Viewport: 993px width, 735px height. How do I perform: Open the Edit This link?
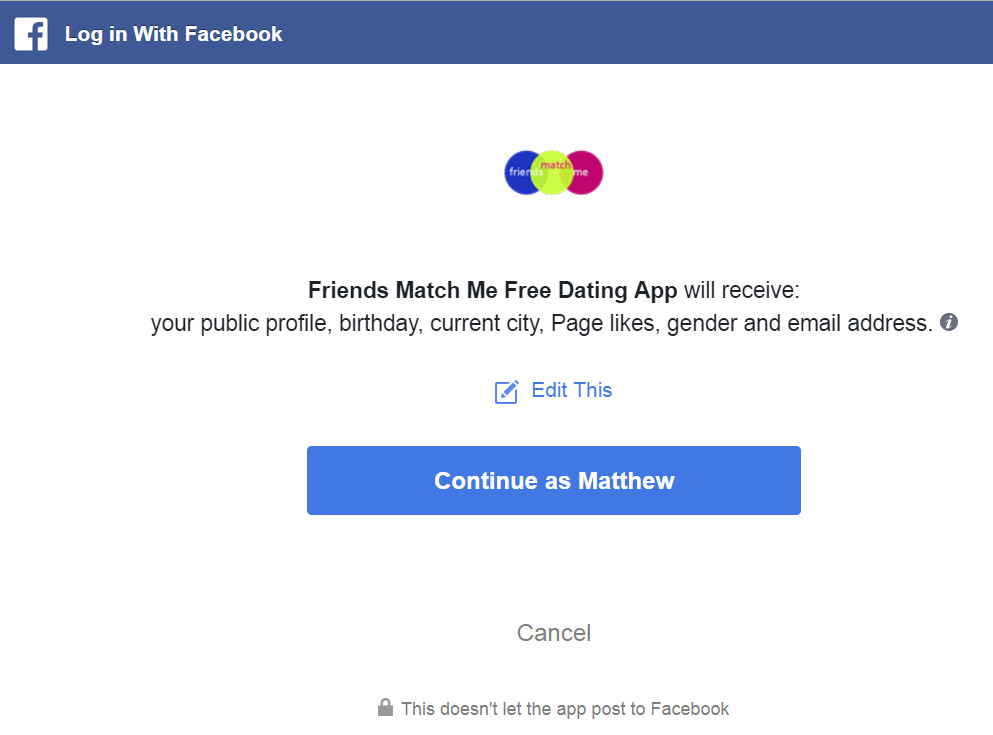click(x=571, y=390)
